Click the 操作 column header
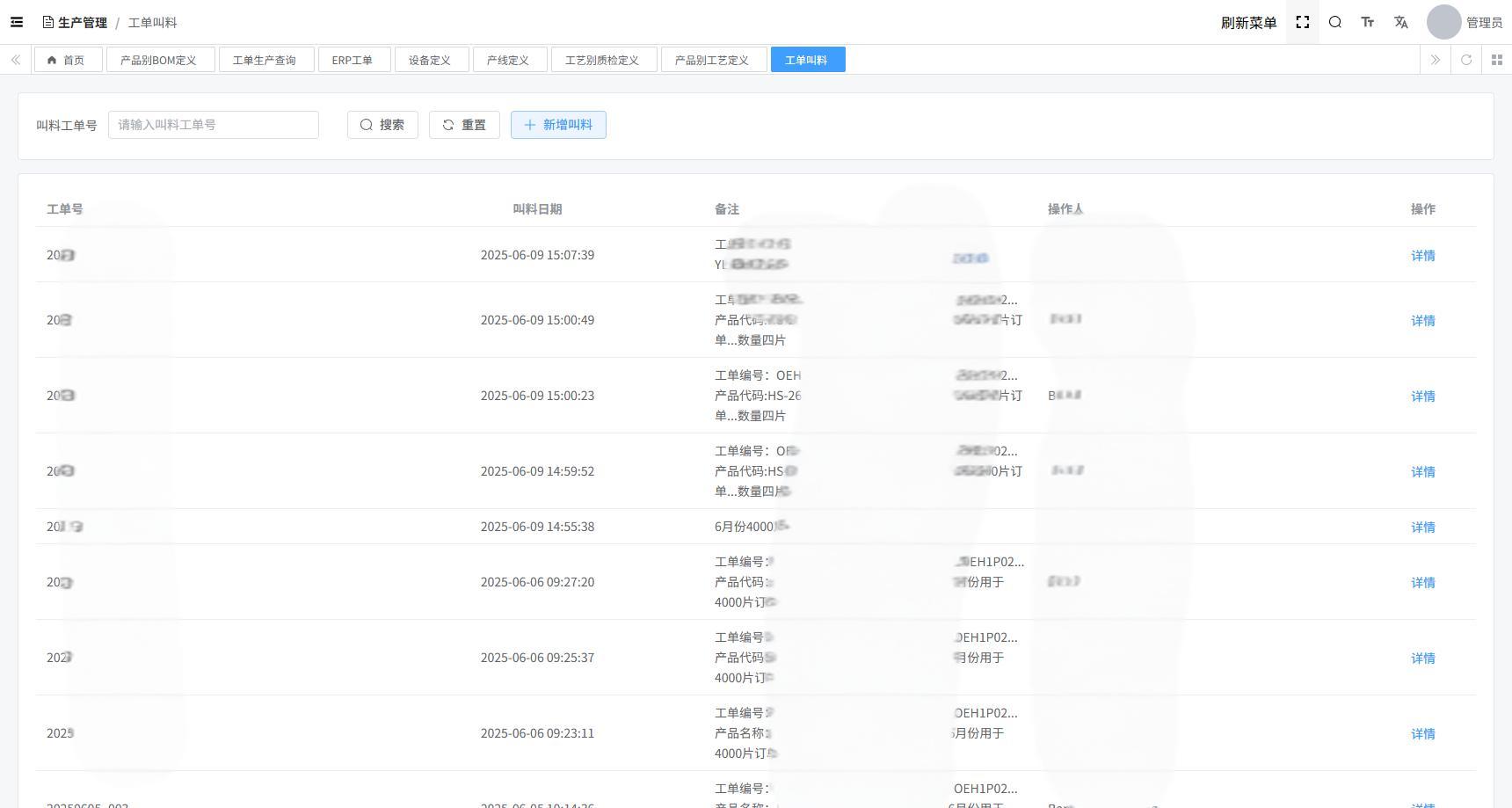Image resolution: width=1512 pixels, height=808 pixels. [x=1423, y=209]
